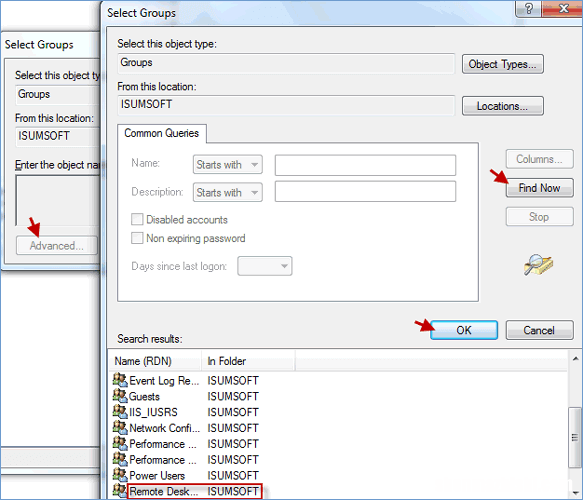This screenshot has width=583, height=500.
Task: Click the Power Users group icon
Action: [x=120, y=475]
